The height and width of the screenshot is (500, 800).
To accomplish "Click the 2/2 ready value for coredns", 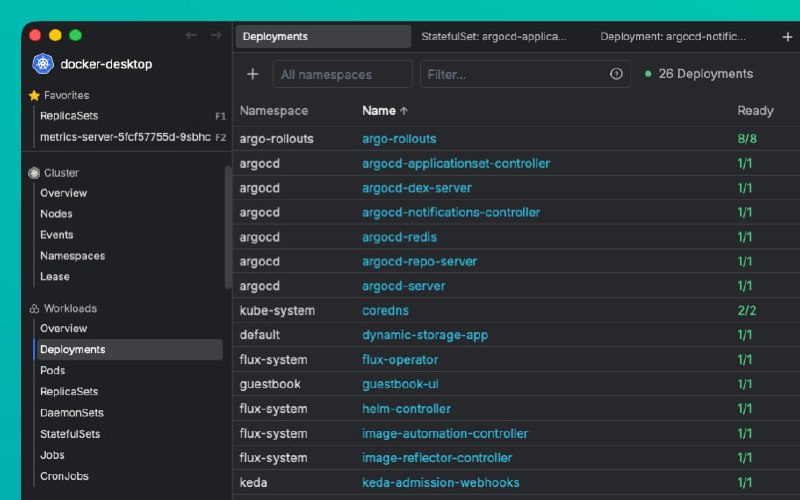I will pos(747,311).
